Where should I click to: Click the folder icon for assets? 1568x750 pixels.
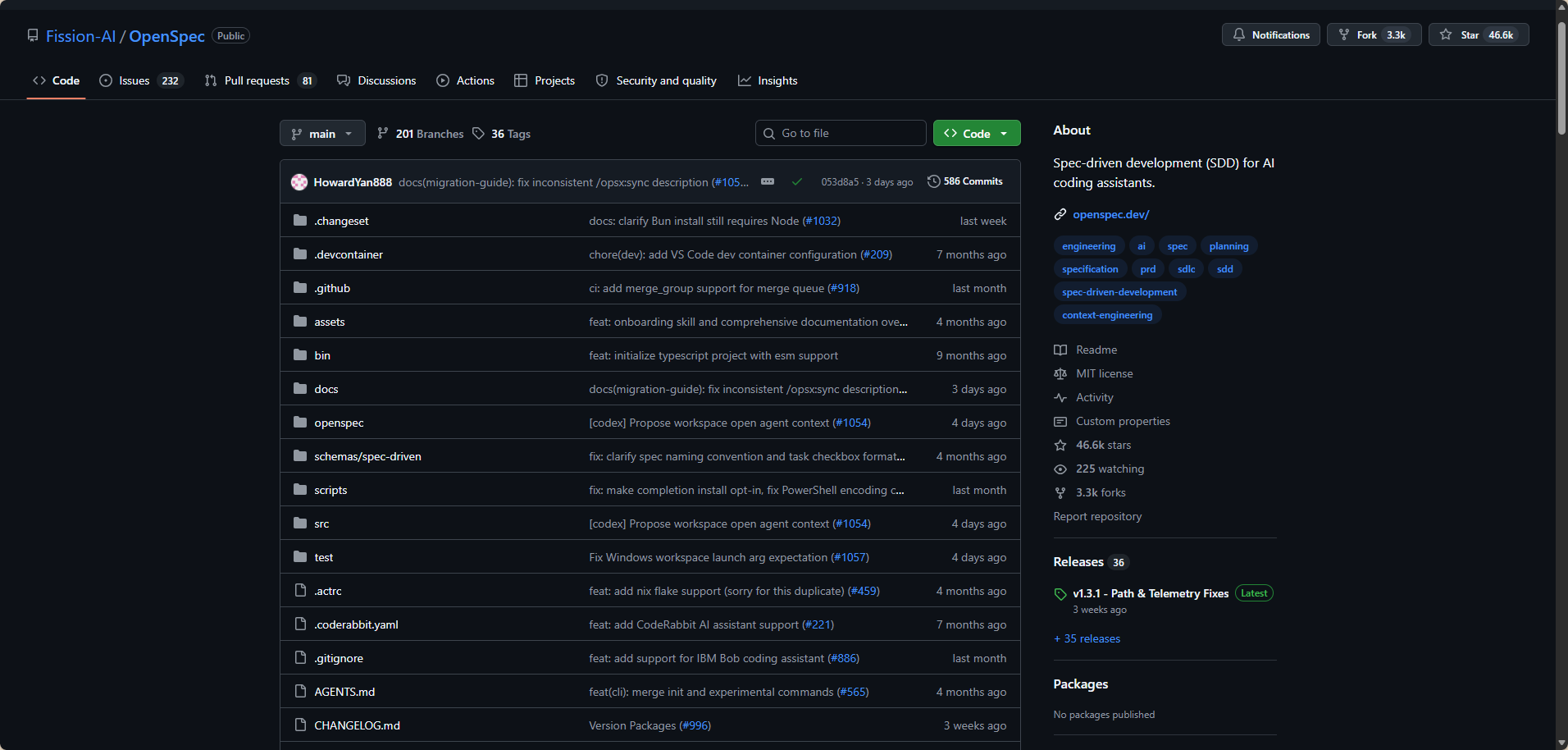tap(300, 322)
